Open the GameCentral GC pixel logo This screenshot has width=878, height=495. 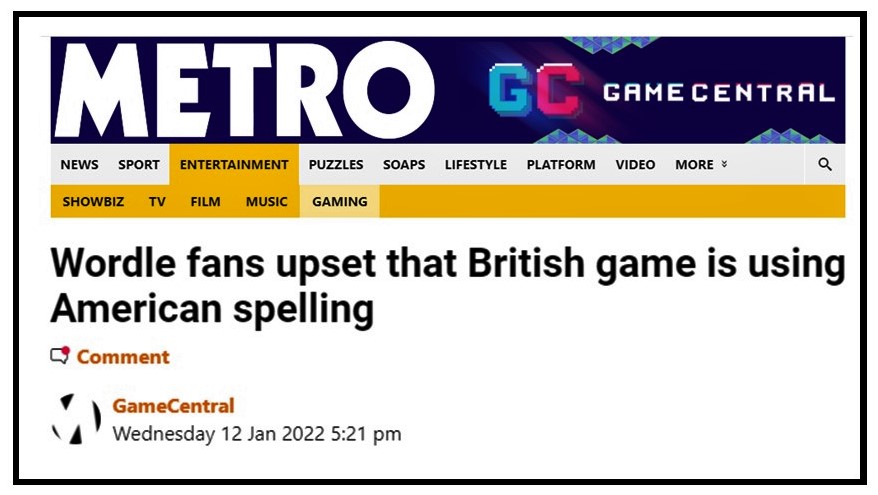pyautogui.click(x=534, y=94)
